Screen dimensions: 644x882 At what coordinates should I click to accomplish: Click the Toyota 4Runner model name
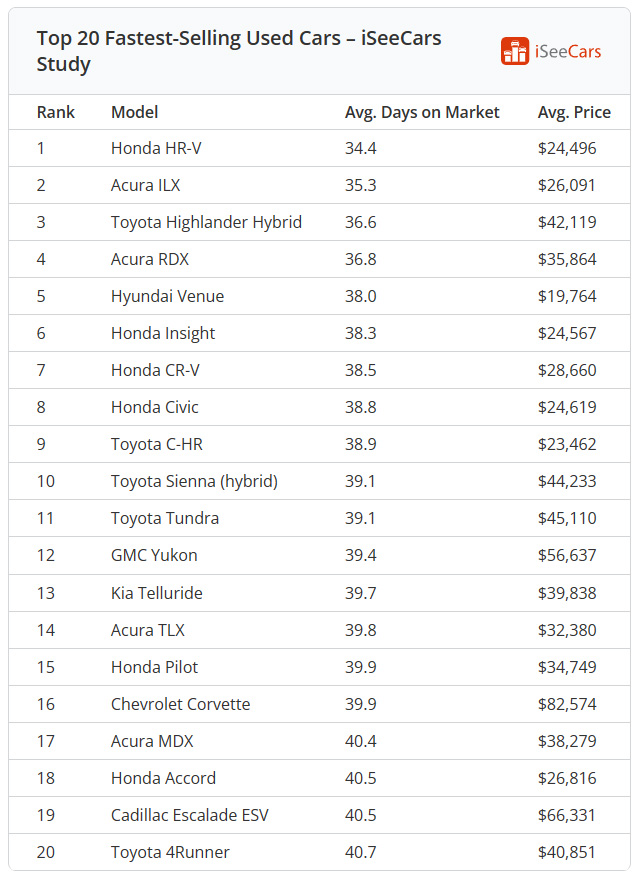170,852
